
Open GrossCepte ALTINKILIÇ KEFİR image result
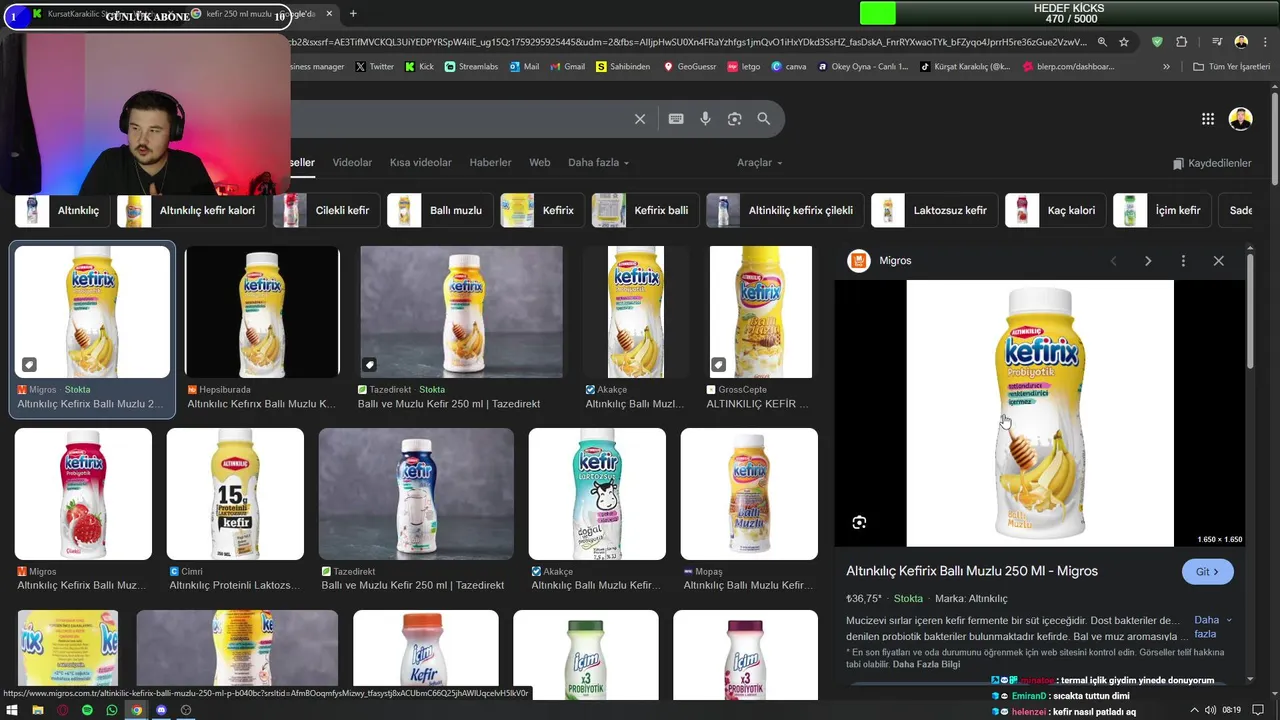click(x=760, y=311)
